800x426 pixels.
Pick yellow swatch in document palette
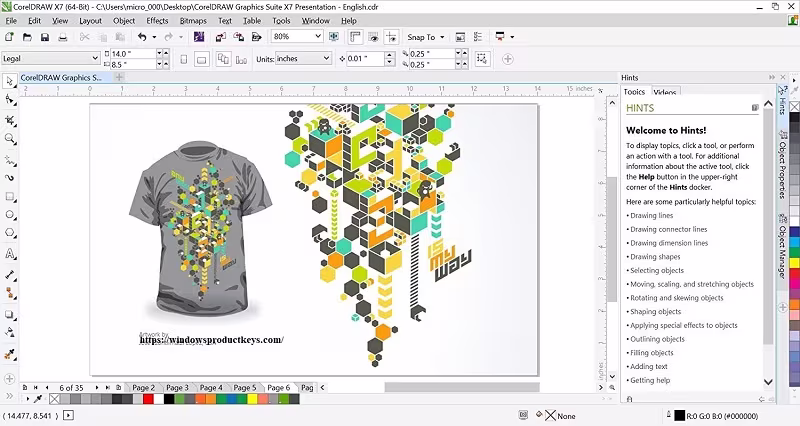coord(252,399)
